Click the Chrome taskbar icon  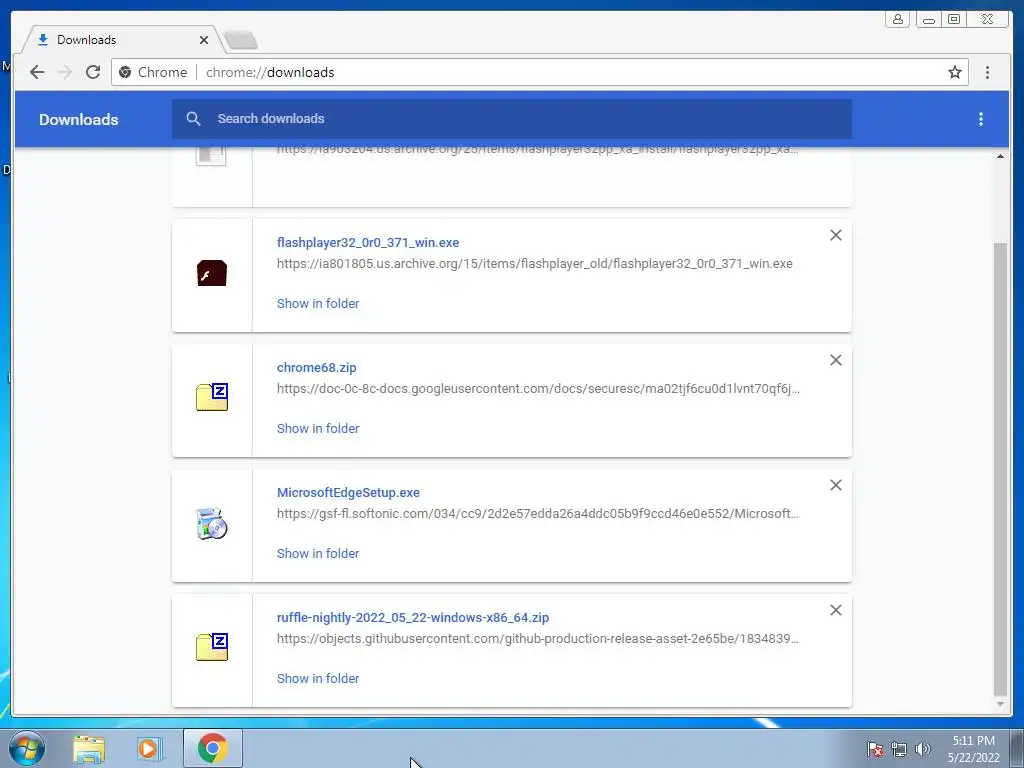[x=212, y=748]
